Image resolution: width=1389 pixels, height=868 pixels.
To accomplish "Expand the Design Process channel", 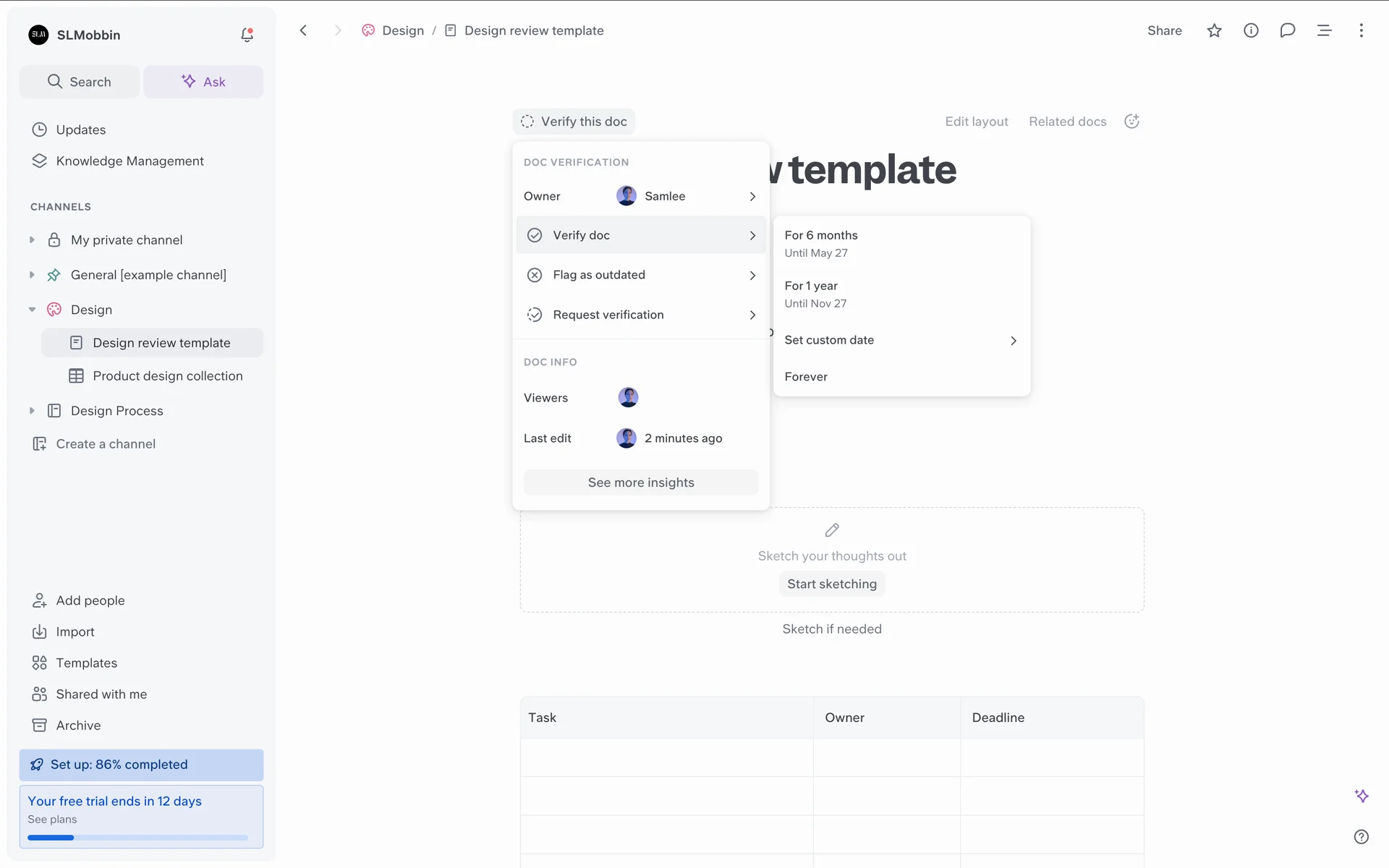I will click(x=32, y=411).
